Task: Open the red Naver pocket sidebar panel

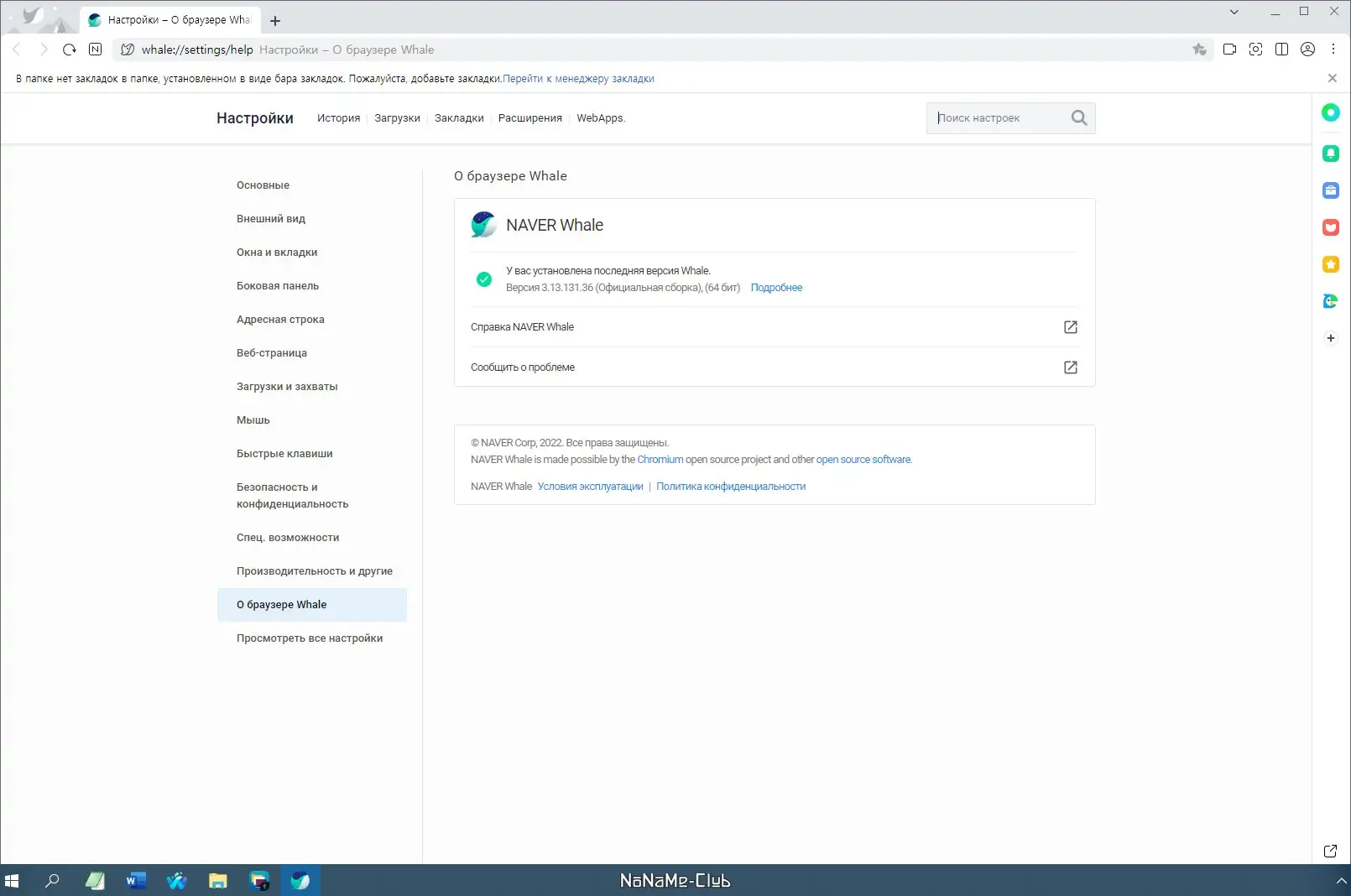Action: coord(1331,227)
